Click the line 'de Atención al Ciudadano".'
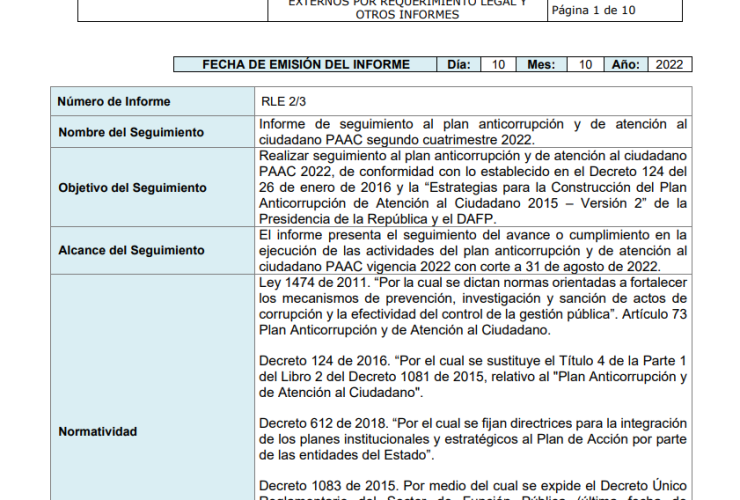 point(341,393)
